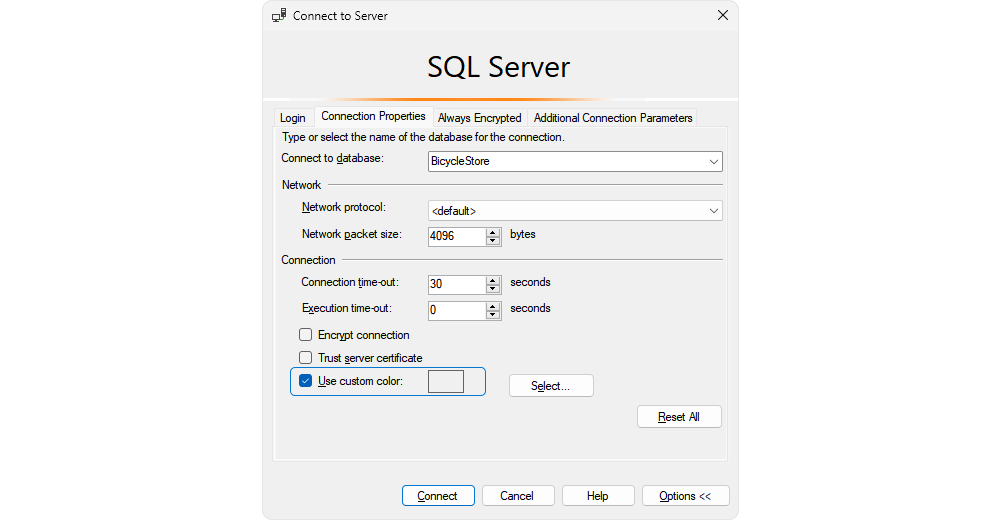Screen dimensions: 1000x520
Task: Click the bytes unit text
Action: point(523,234)
